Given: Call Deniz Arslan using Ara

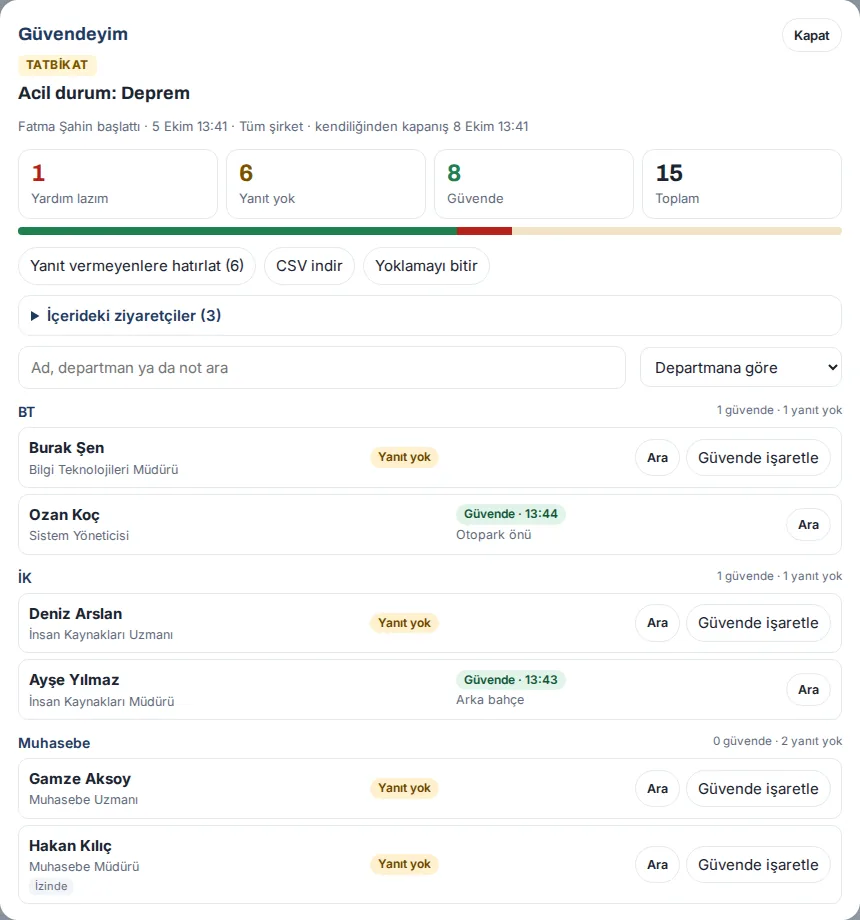Looking at the screenshot, I should point(657,623).
